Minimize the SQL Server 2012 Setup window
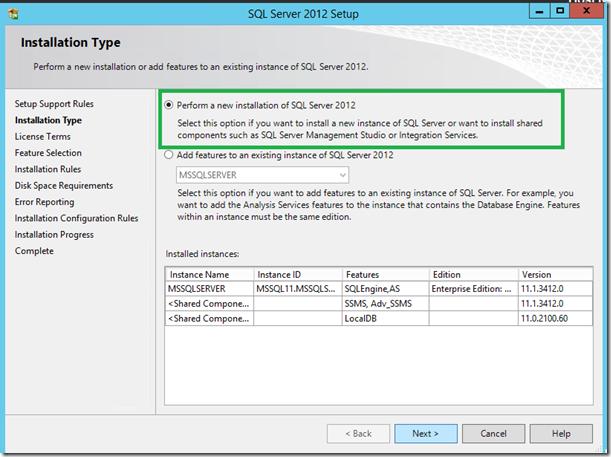The height and width of the screenshot is (457, 611). 539,11
